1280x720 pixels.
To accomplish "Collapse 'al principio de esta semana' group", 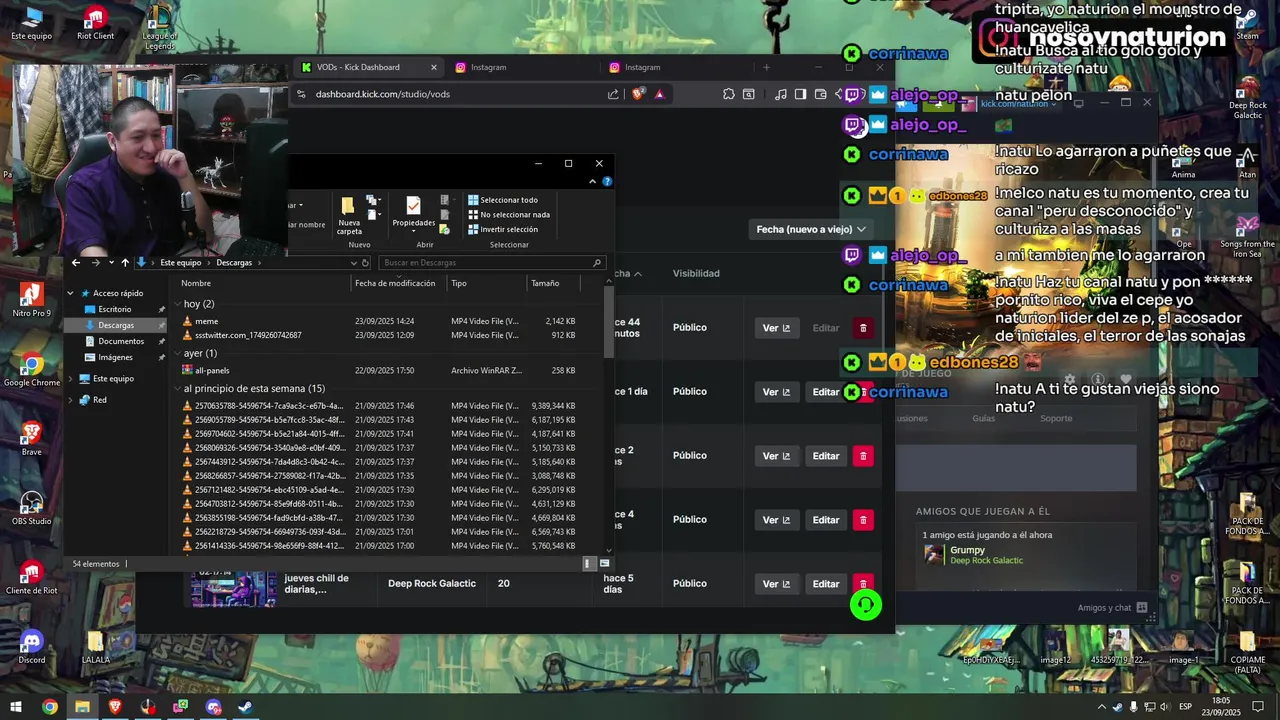I will tap(177, 389).
